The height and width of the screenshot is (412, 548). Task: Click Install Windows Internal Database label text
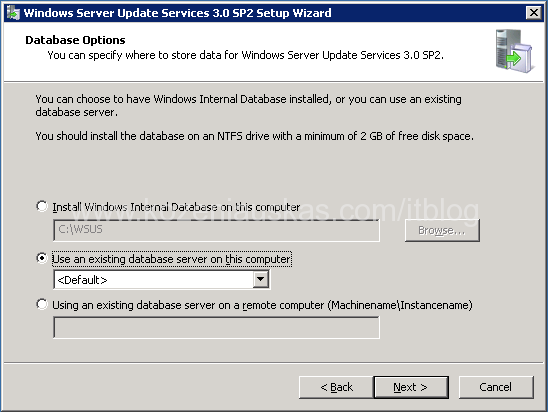(176, 207)
